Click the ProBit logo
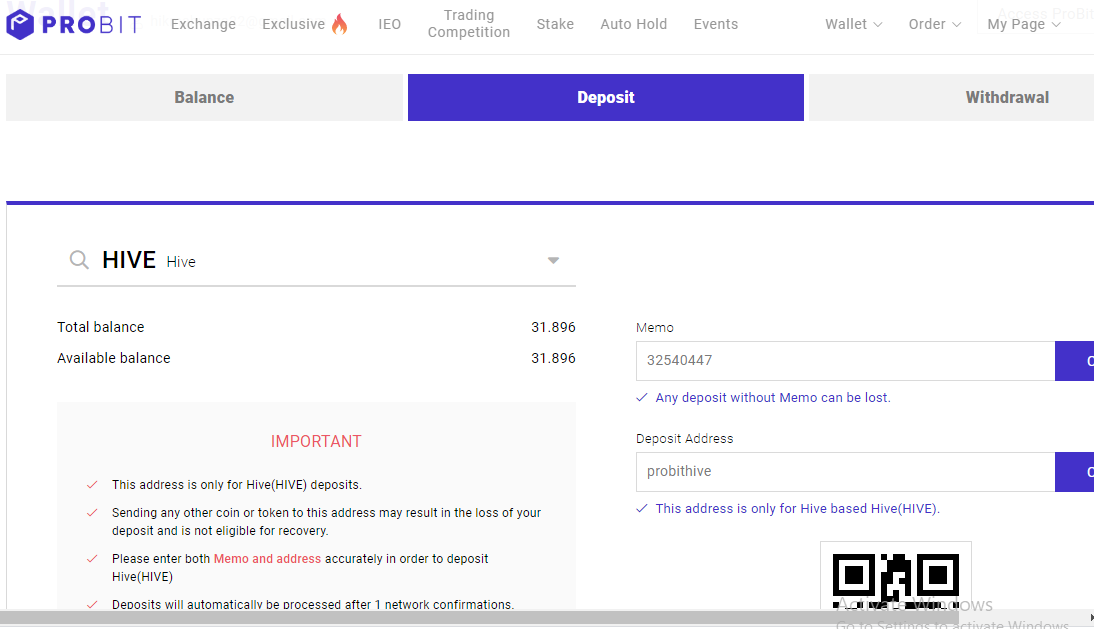The width and height of the screenshot is (1094, 629). [73, 24]
